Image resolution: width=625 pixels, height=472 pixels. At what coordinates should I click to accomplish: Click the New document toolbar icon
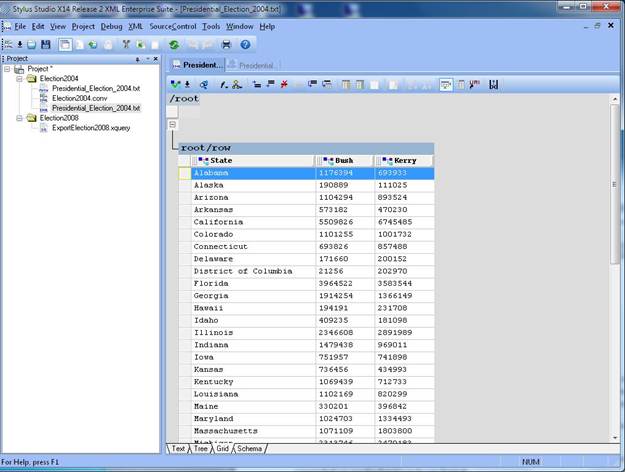8,45
